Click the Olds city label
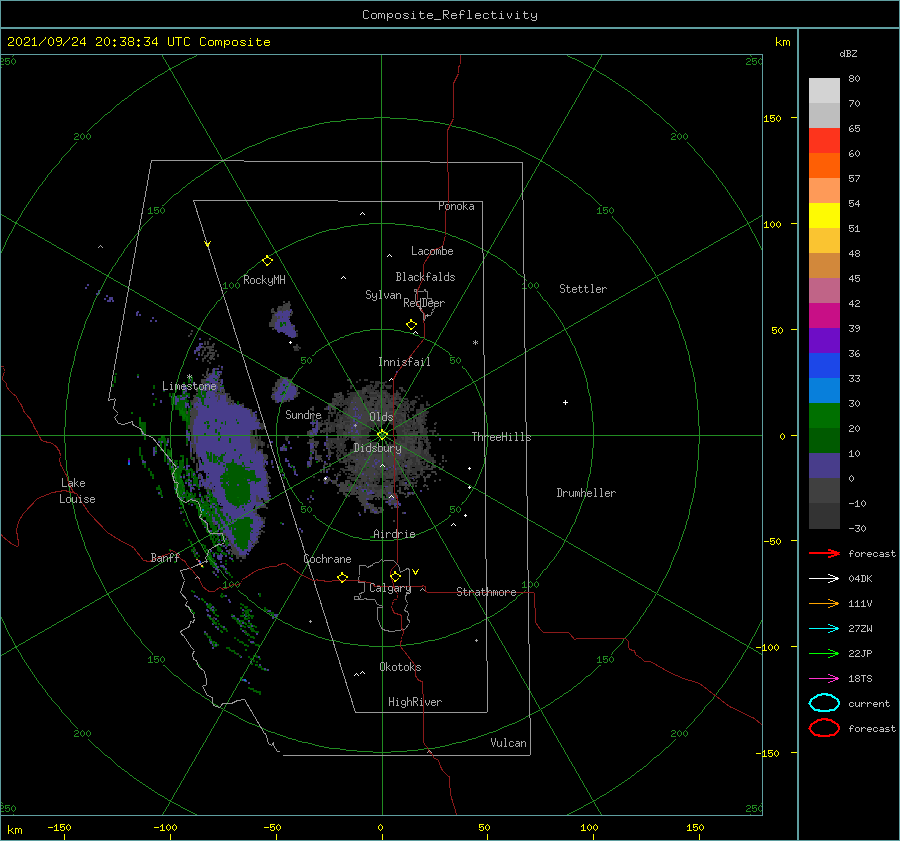Viewport: 900px width, 841px height. point(381,417)
